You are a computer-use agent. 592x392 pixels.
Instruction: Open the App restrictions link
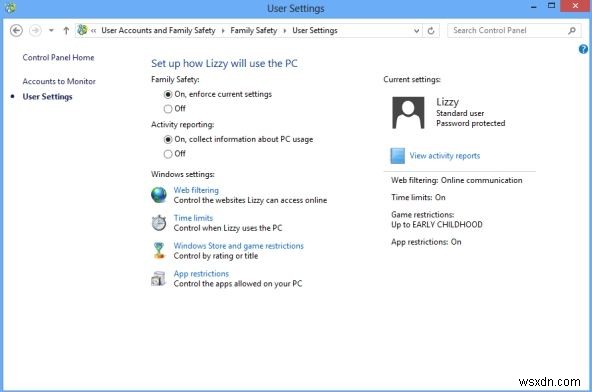[x=201, y=273]
